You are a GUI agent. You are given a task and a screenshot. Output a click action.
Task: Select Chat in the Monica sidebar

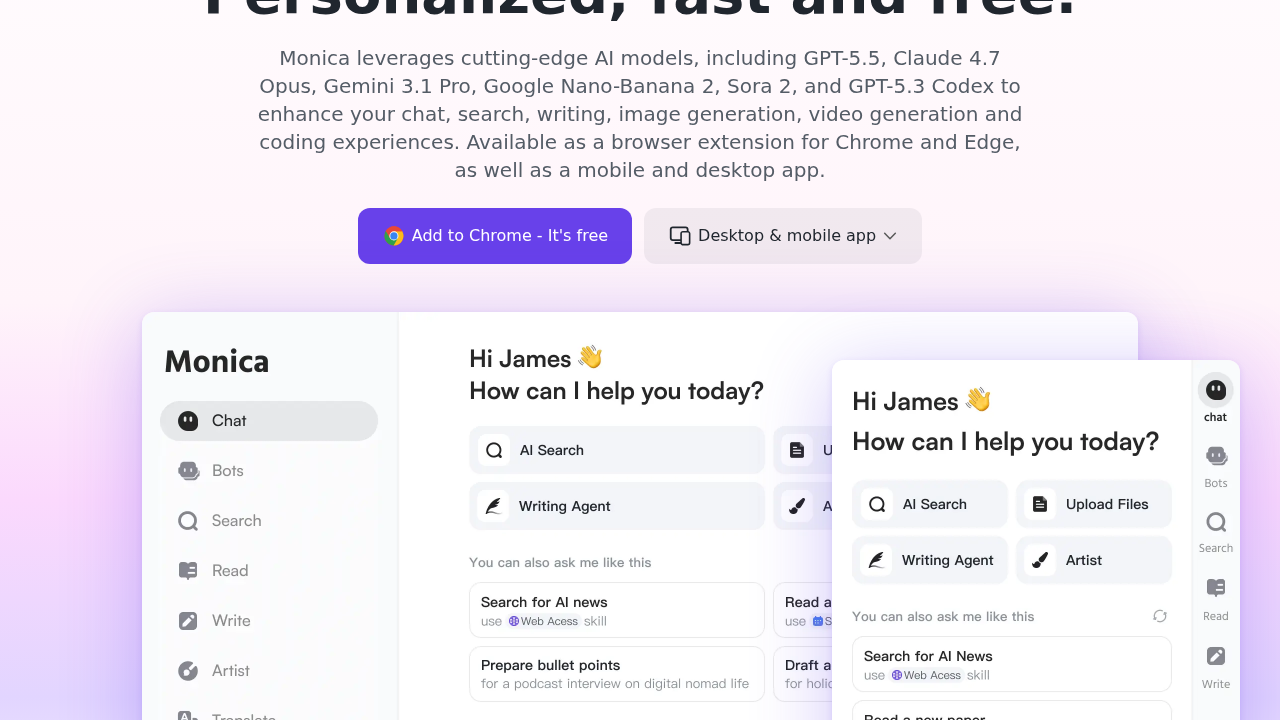[x=269, y=421]
